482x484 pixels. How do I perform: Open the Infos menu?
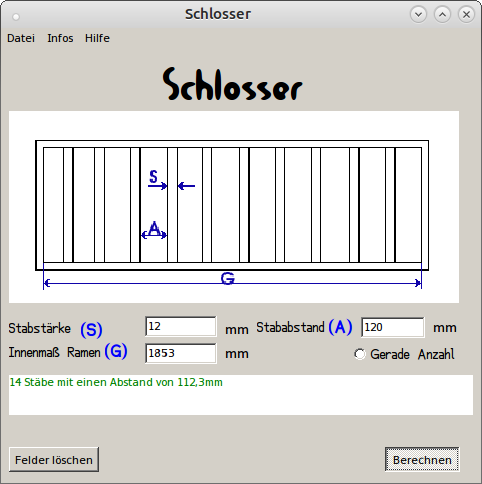point(60,38)
